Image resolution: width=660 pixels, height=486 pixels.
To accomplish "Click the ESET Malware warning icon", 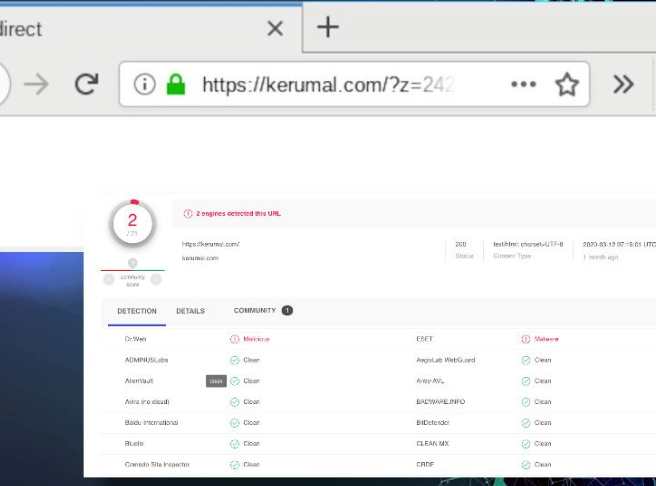I will pyautogui.click(x=526, y=339).
